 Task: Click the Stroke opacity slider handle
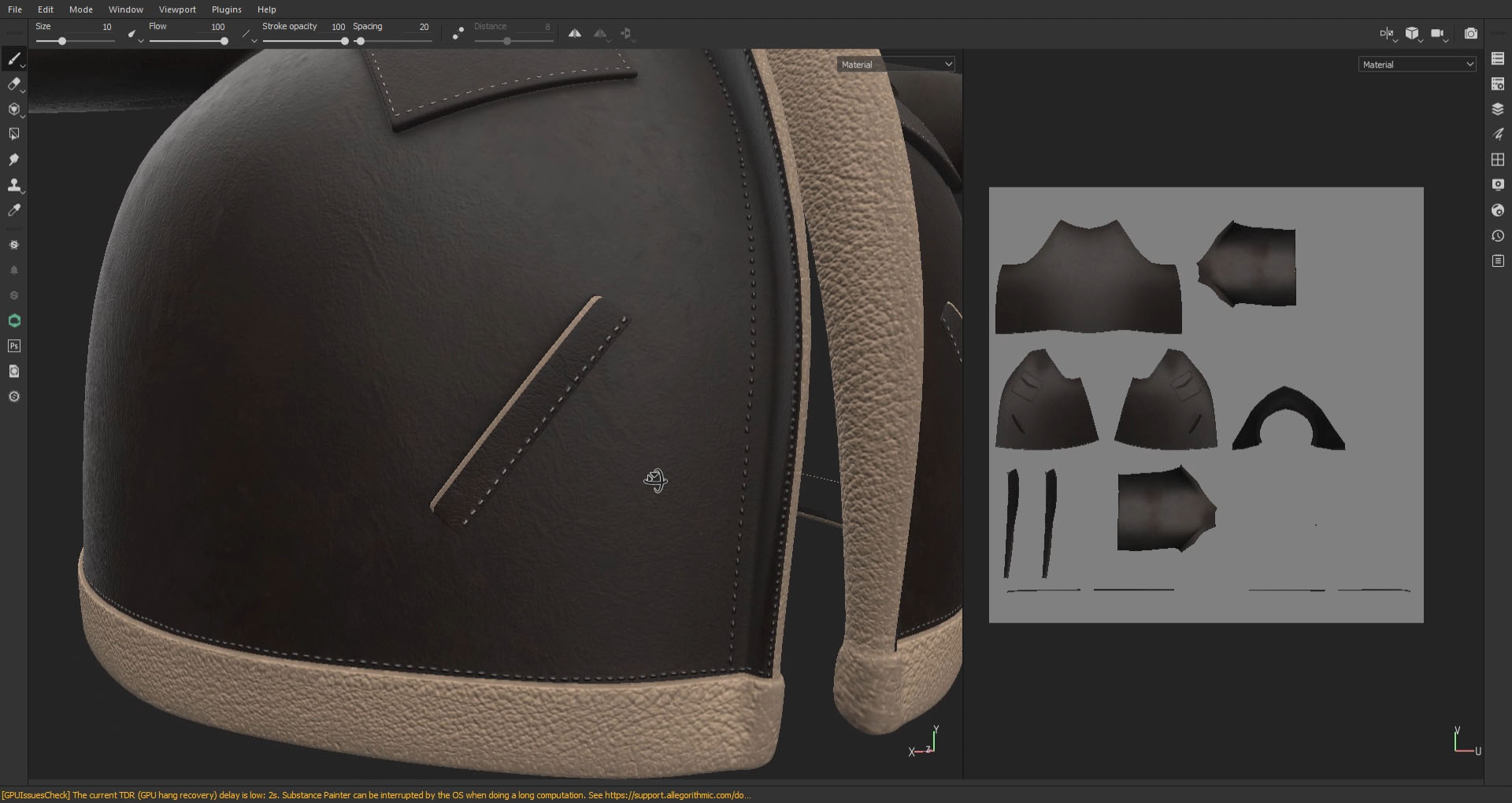(344, 41)
